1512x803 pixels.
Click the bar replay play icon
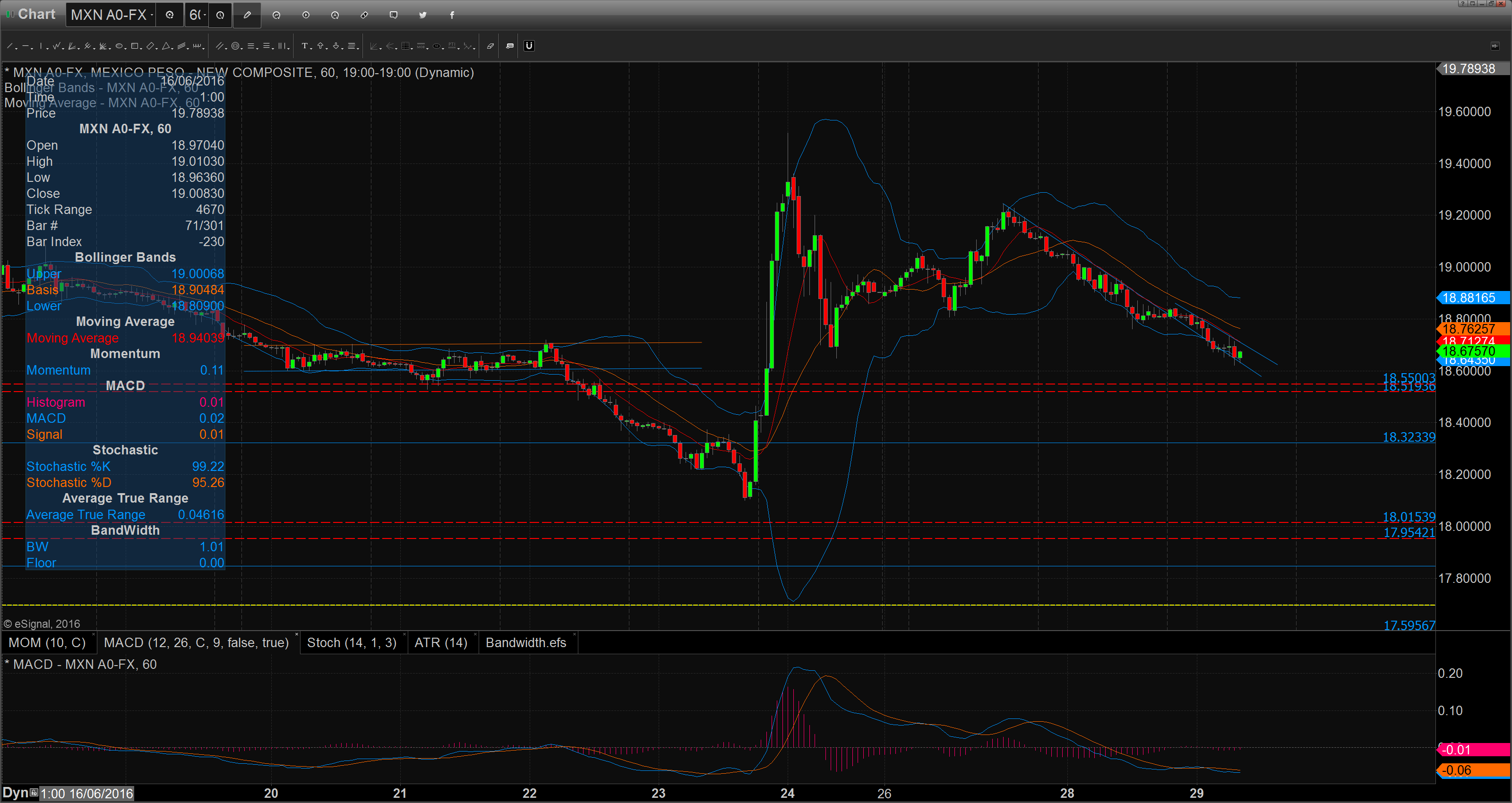coord(306,15)
